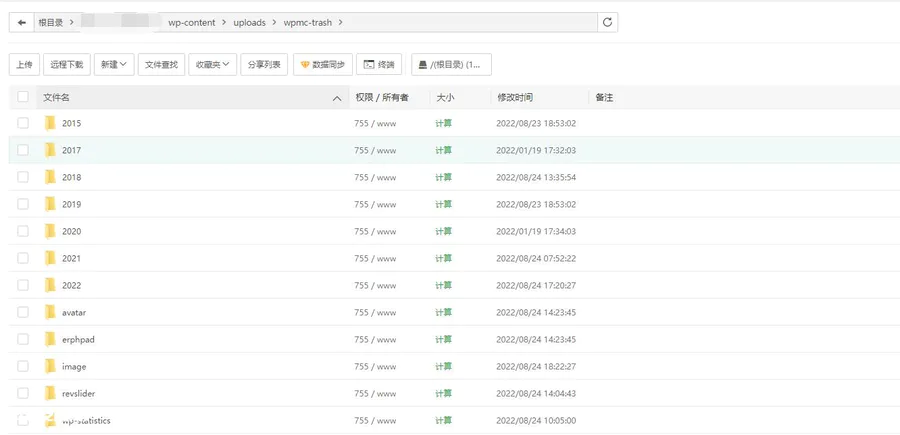The height and width of the screenshot is (435, 900).
Task: Go to uploads in breadcrumb
Action: click(x=250, y=22)
